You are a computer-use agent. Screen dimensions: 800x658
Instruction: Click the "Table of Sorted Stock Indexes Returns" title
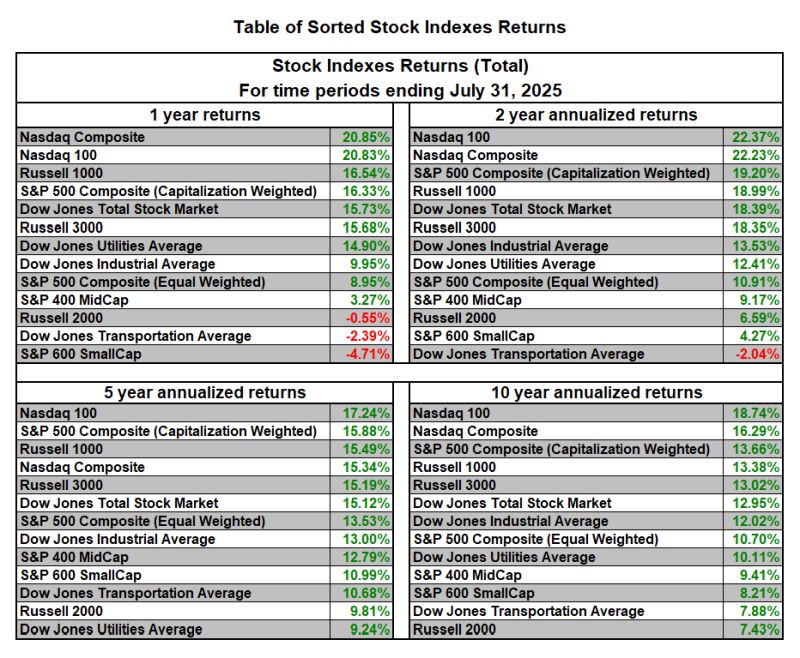pyautogui.click(x=399, y=27)
